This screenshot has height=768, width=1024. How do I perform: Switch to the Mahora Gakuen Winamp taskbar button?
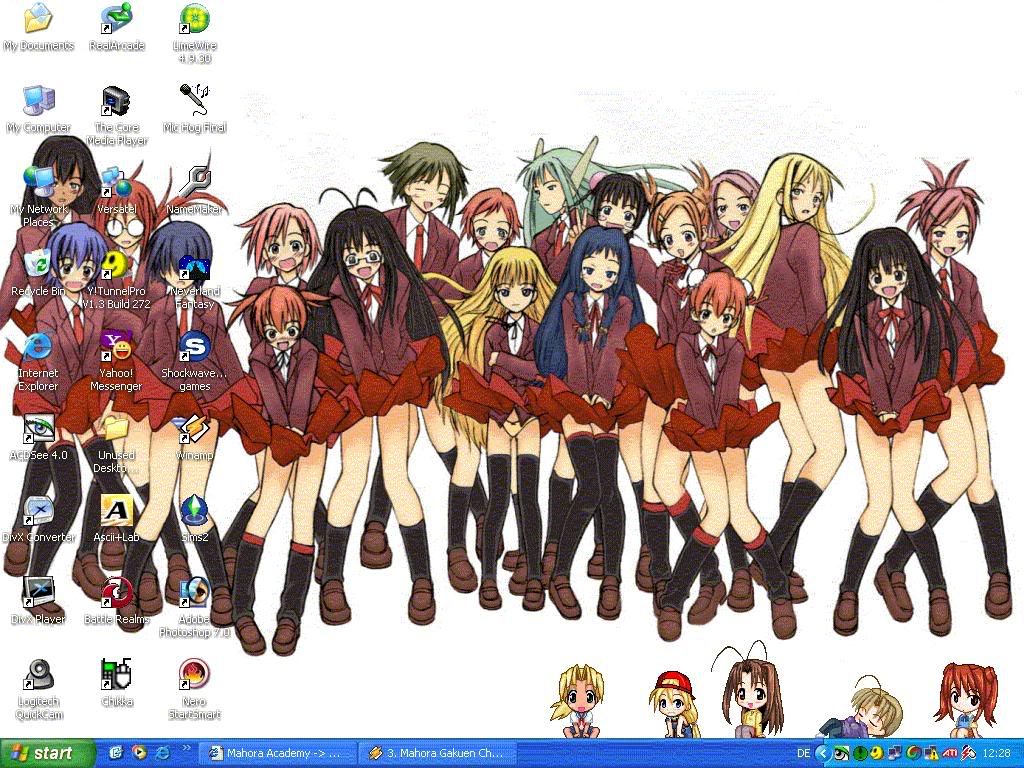(x=435, y=753)
